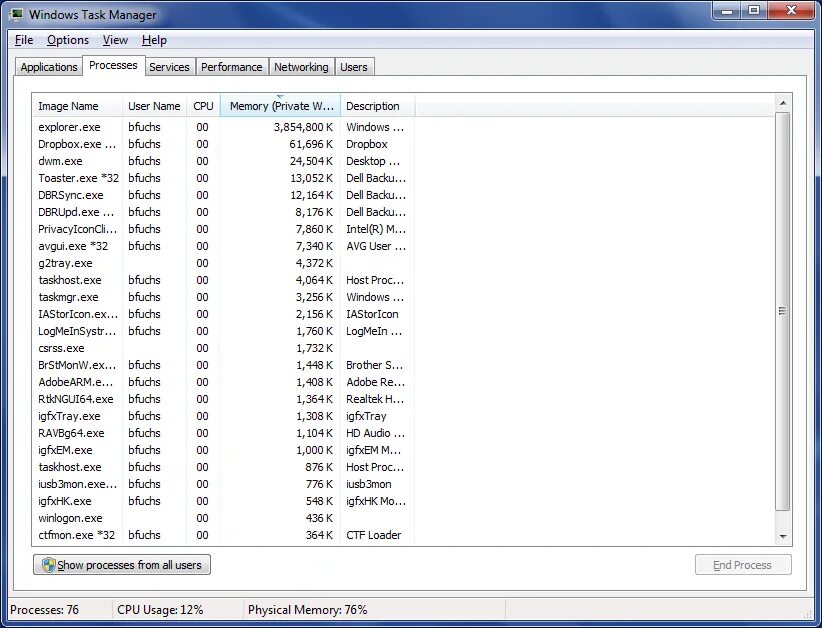Viewport: 822px width, 628px height.
Task: Select taskhost.exe using 4,064 K
Action: (x=224, y=280)
